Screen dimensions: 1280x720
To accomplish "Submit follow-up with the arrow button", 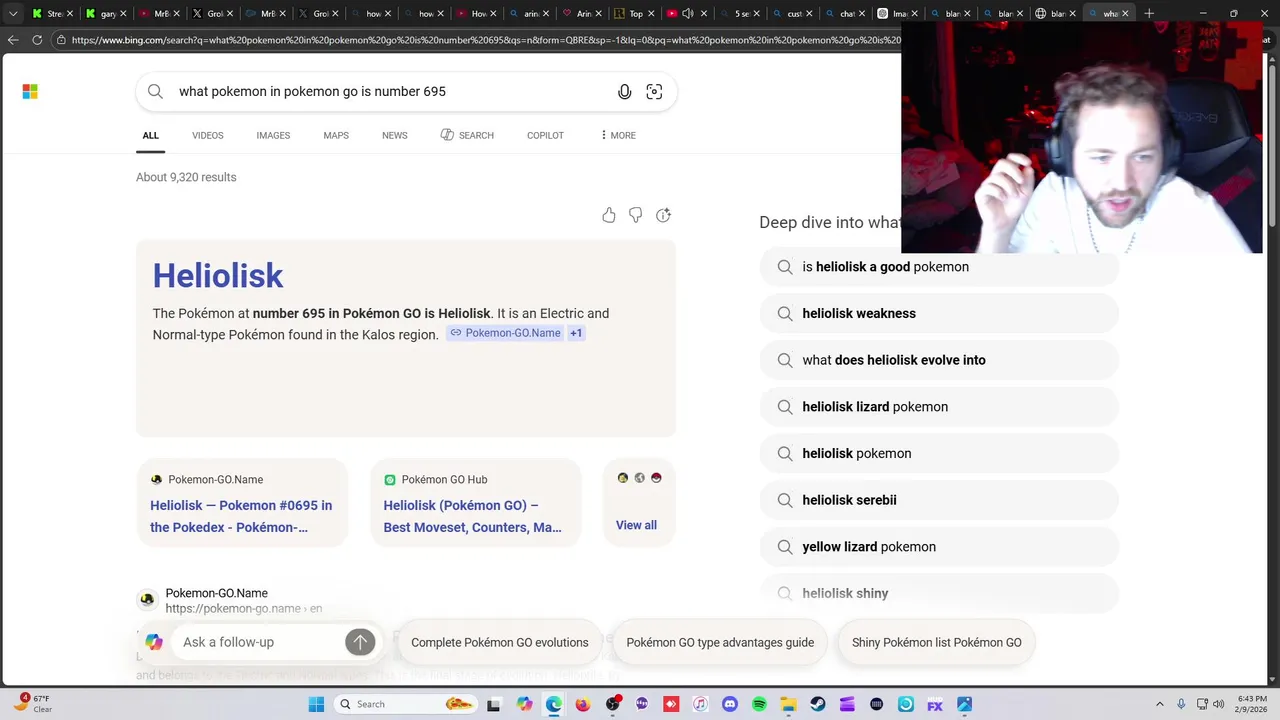I will [x=360, y=642].
